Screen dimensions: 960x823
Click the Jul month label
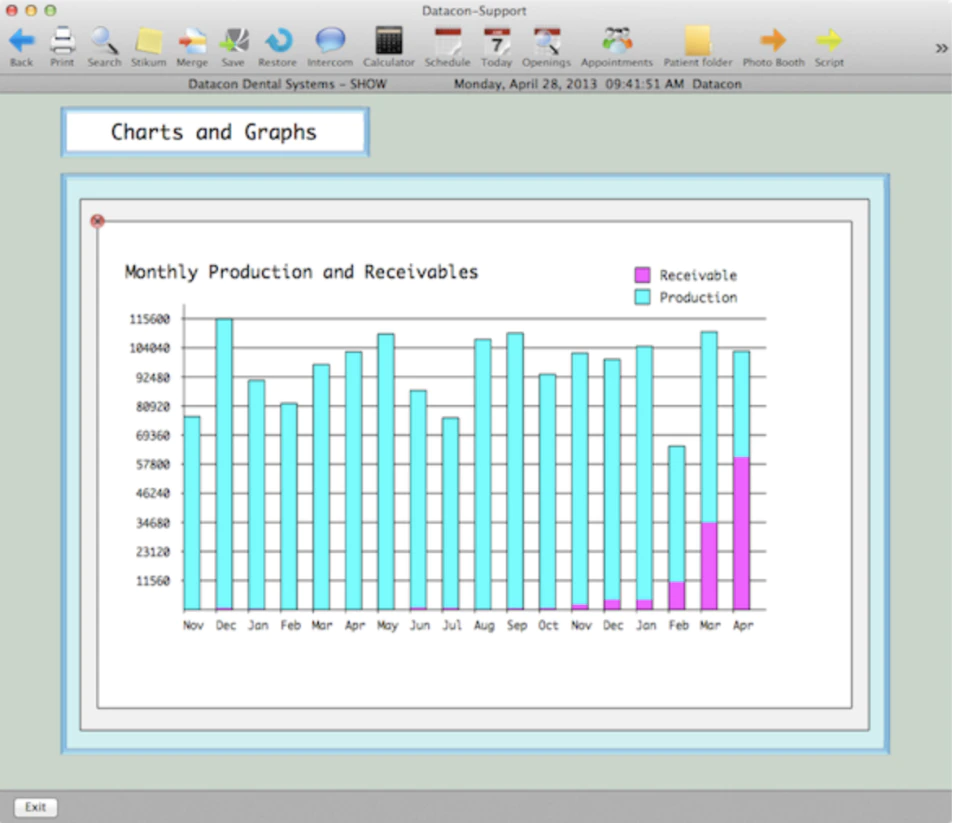(x=452, y=625)
